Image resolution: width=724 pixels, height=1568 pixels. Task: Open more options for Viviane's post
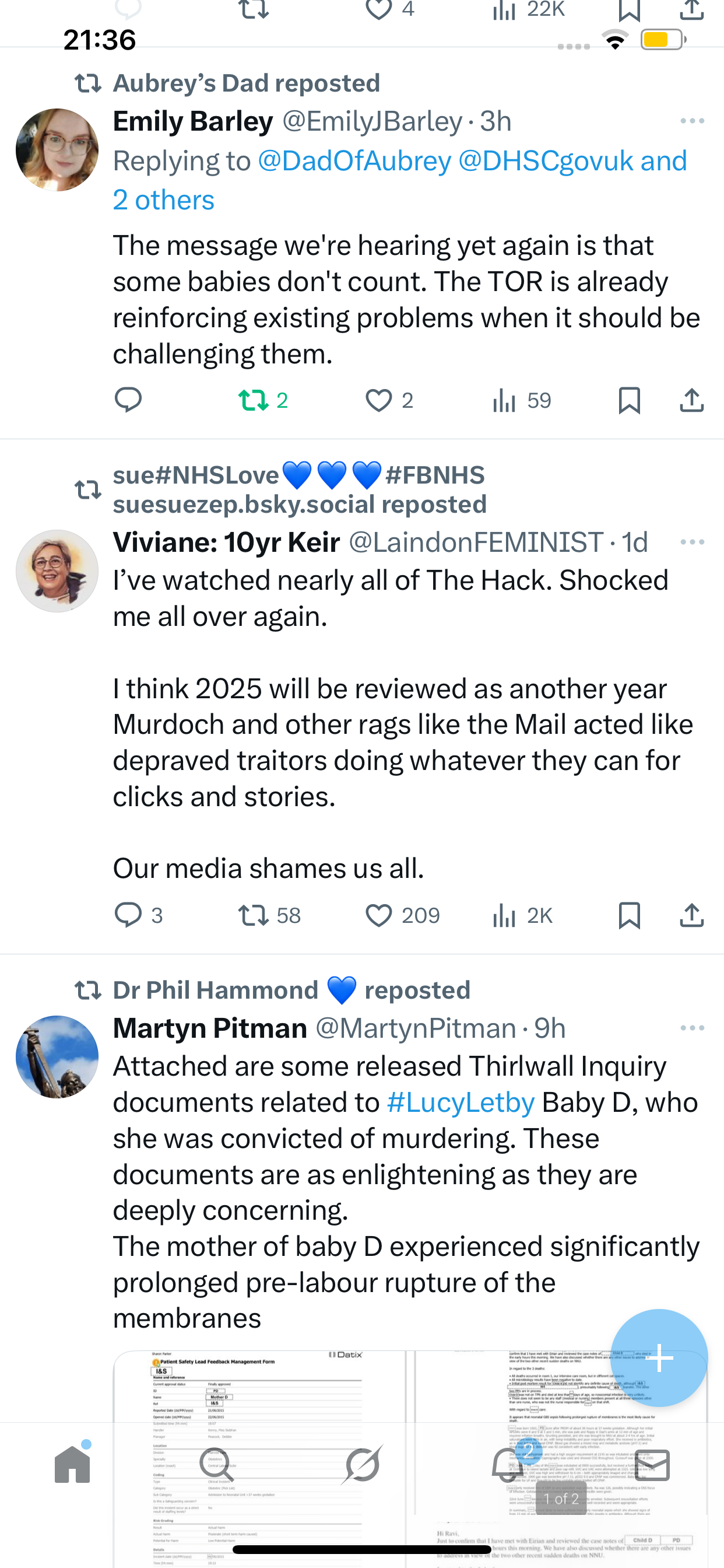(x=693, y=542)
